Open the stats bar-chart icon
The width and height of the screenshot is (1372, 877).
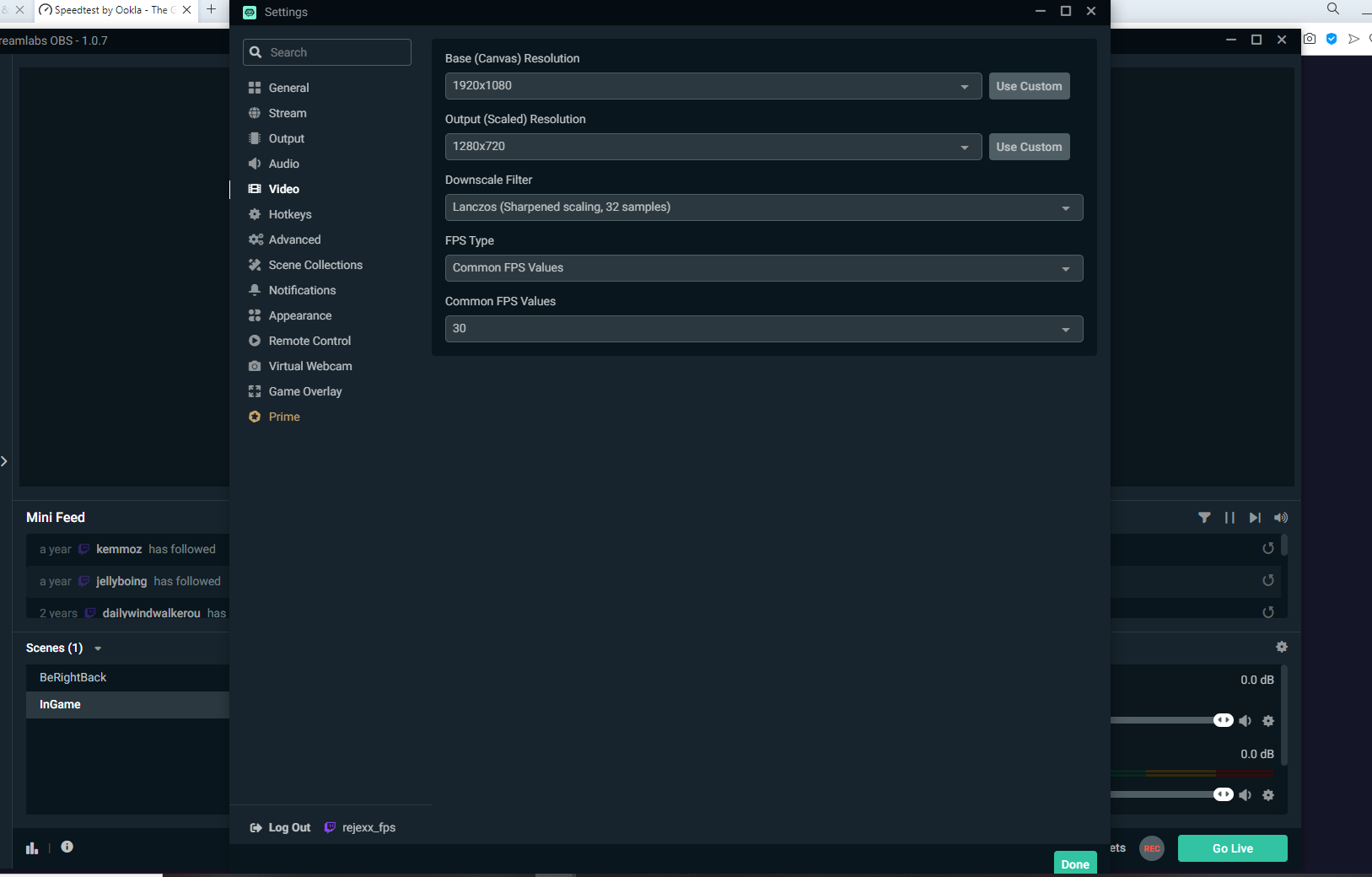[x=32, y=848]
